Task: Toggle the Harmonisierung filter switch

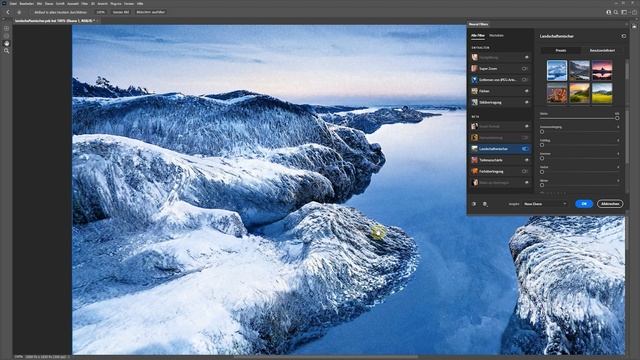Action: coord(525,138)
